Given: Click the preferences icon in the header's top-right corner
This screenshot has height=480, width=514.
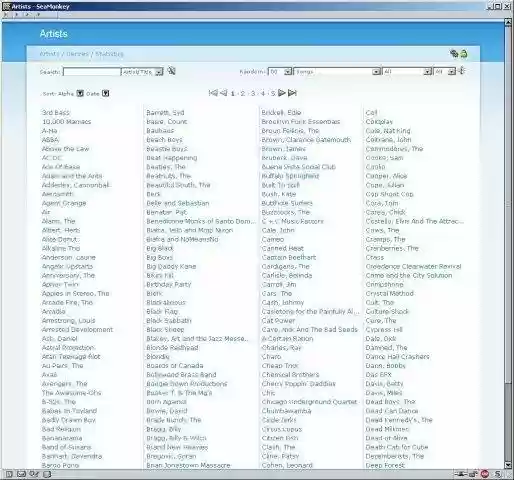Looking at the screenshot, I should click(x=454, y=53).
